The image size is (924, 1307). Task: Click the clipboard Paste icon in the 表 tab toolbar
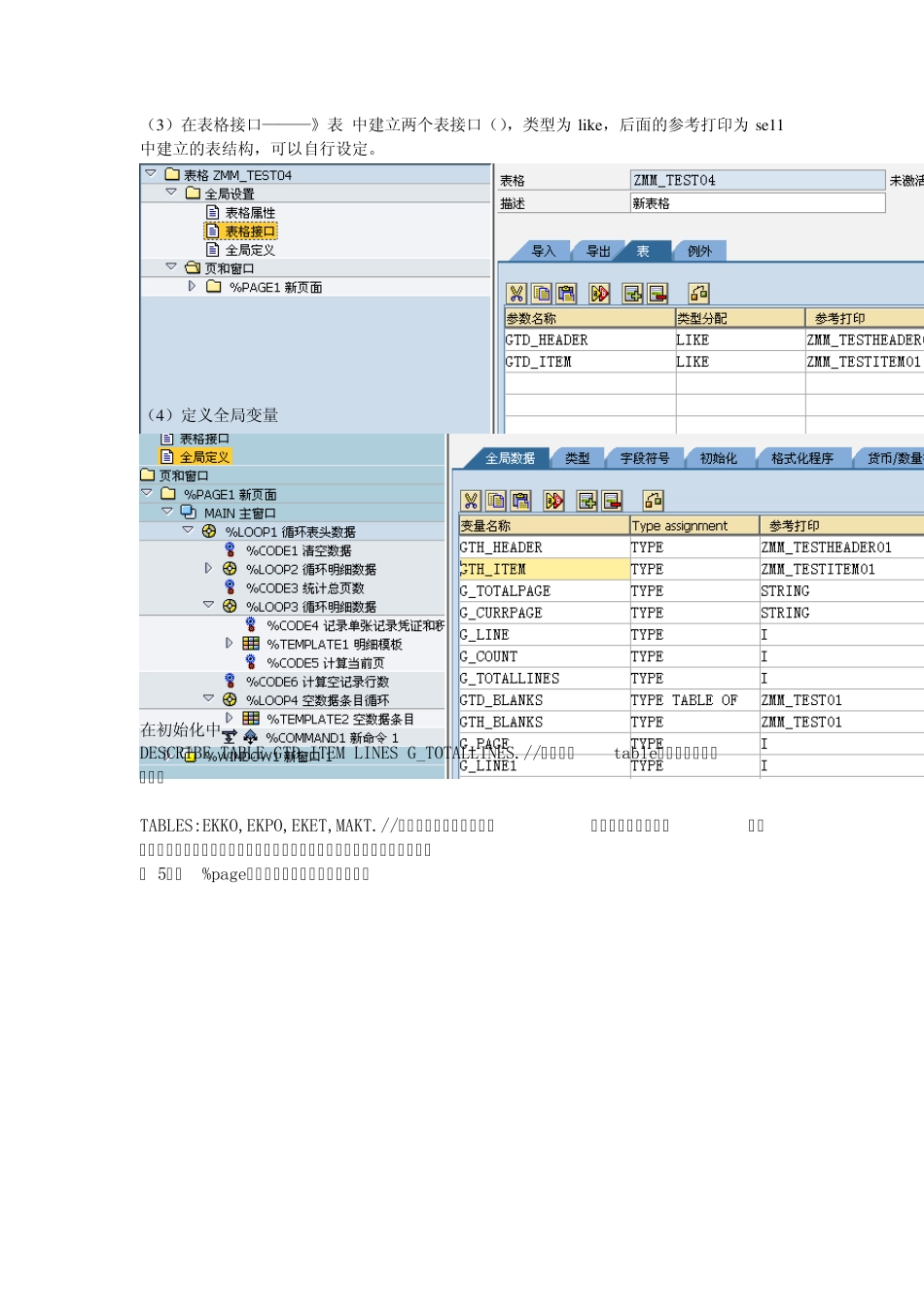(x=567, y=294)
